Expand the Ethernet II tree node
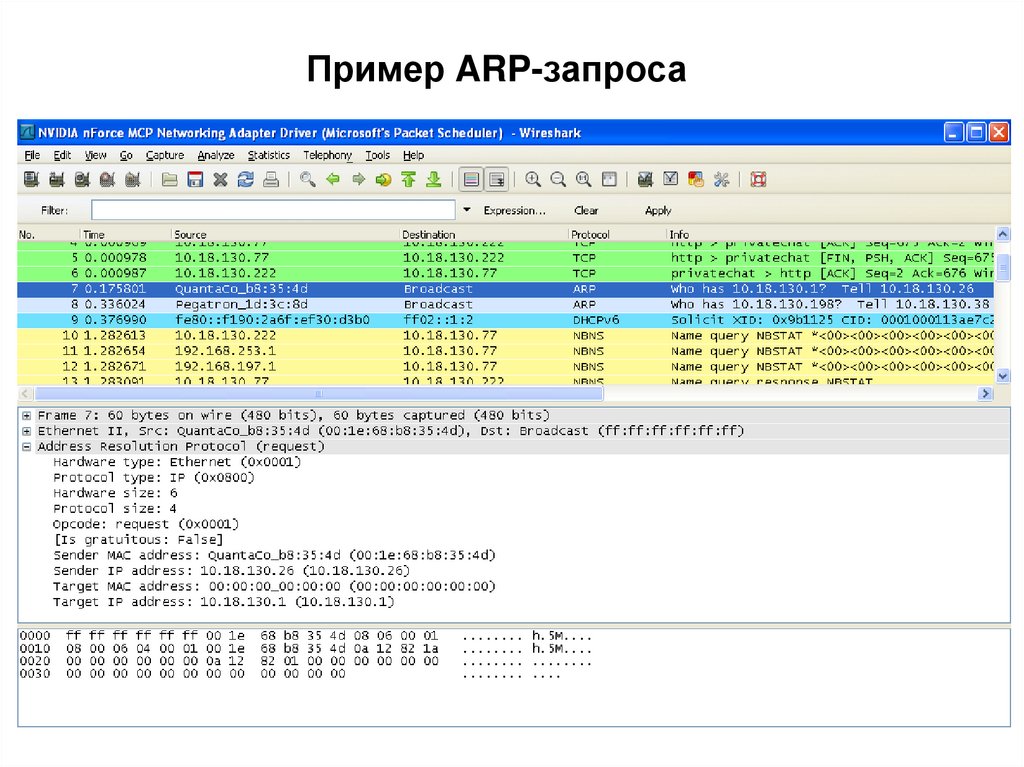 point(27,431)
